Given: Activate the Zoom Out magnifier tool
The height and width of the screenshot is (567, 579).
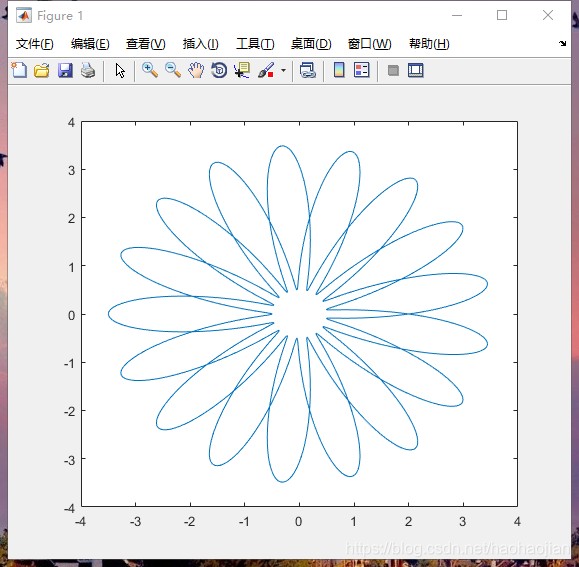Looking at the screenshot, I should point(173,70).
